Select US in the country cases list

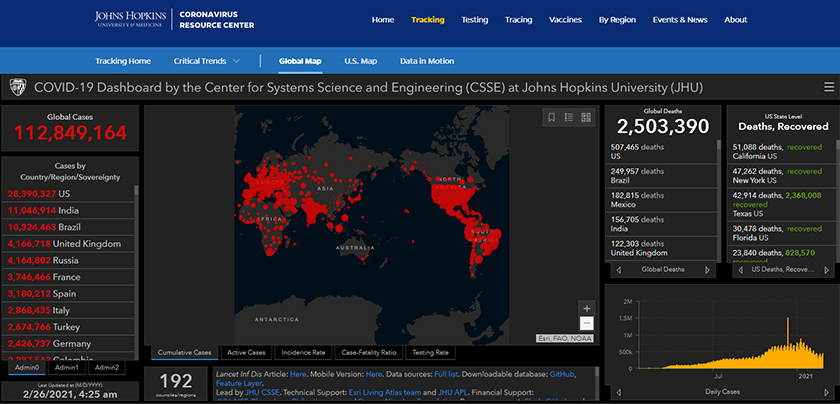pyautogui.click(x=64, y=193)
